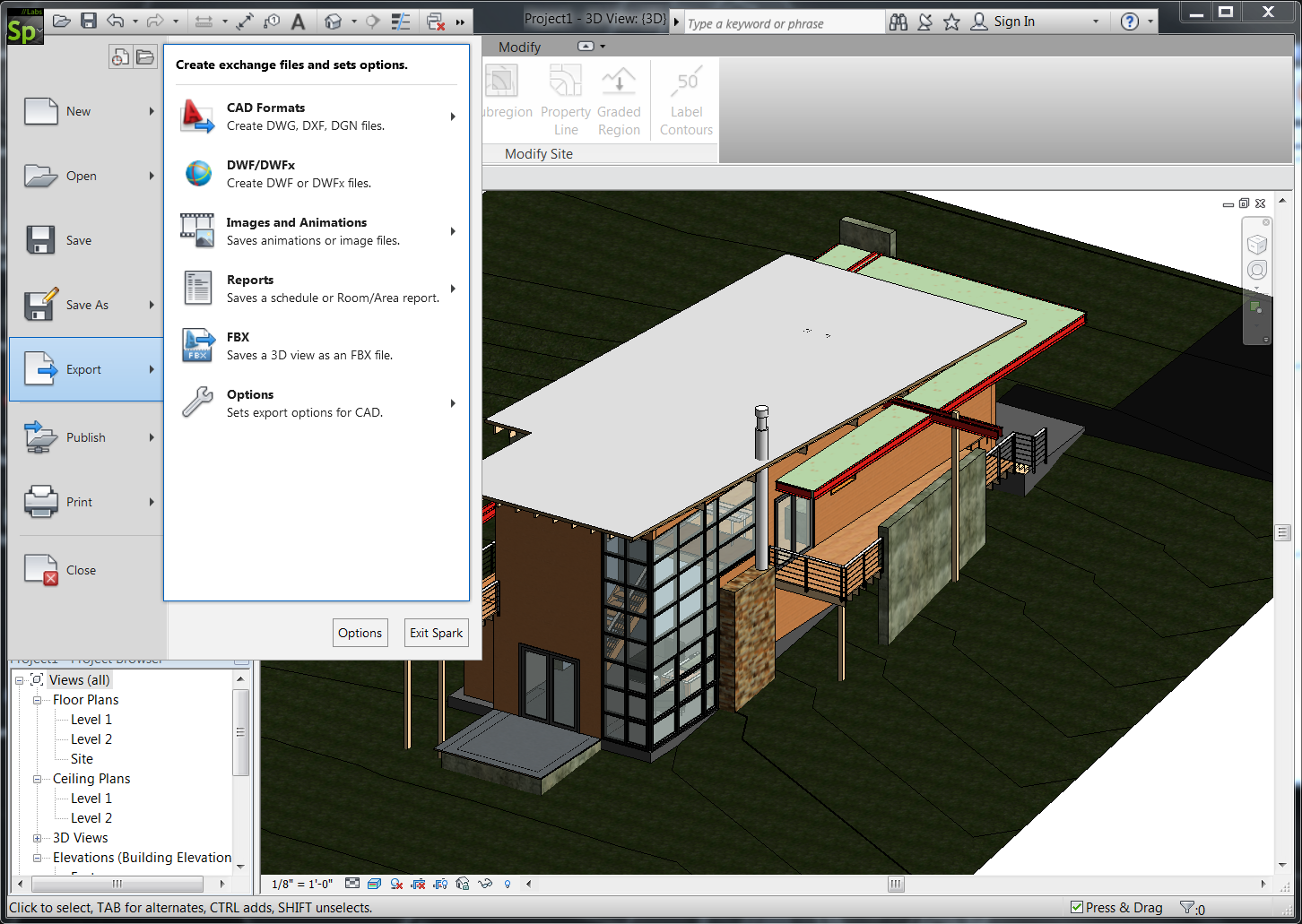1302x924 pixels.
Task: Click the Label Contours tool on the ribbon
Action: 687,99
